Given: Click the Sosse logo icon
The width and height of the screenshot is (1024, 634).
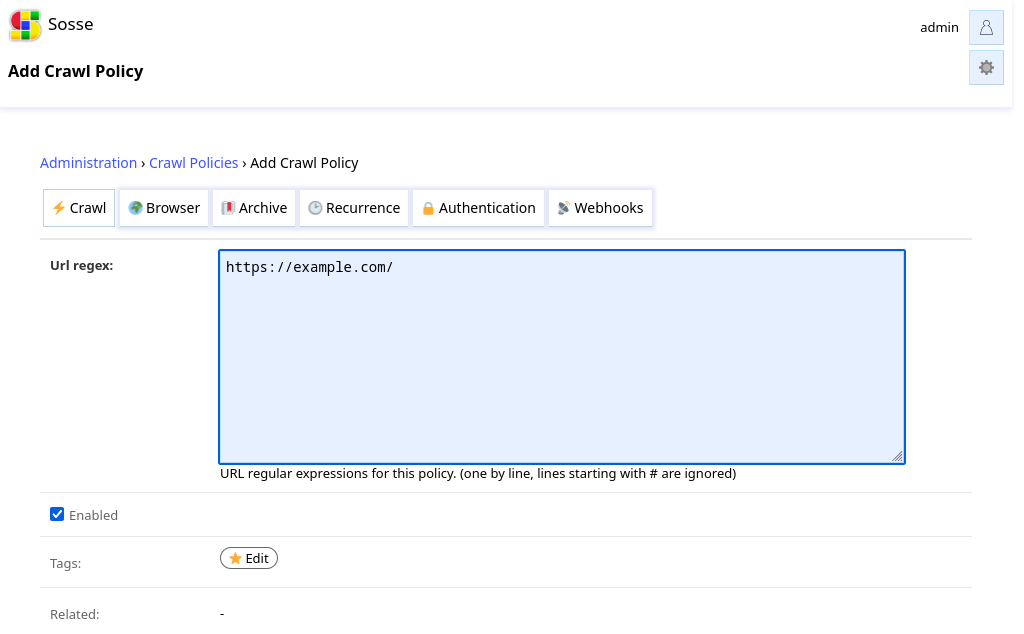Looking at the screenshot, I should 25,25.
